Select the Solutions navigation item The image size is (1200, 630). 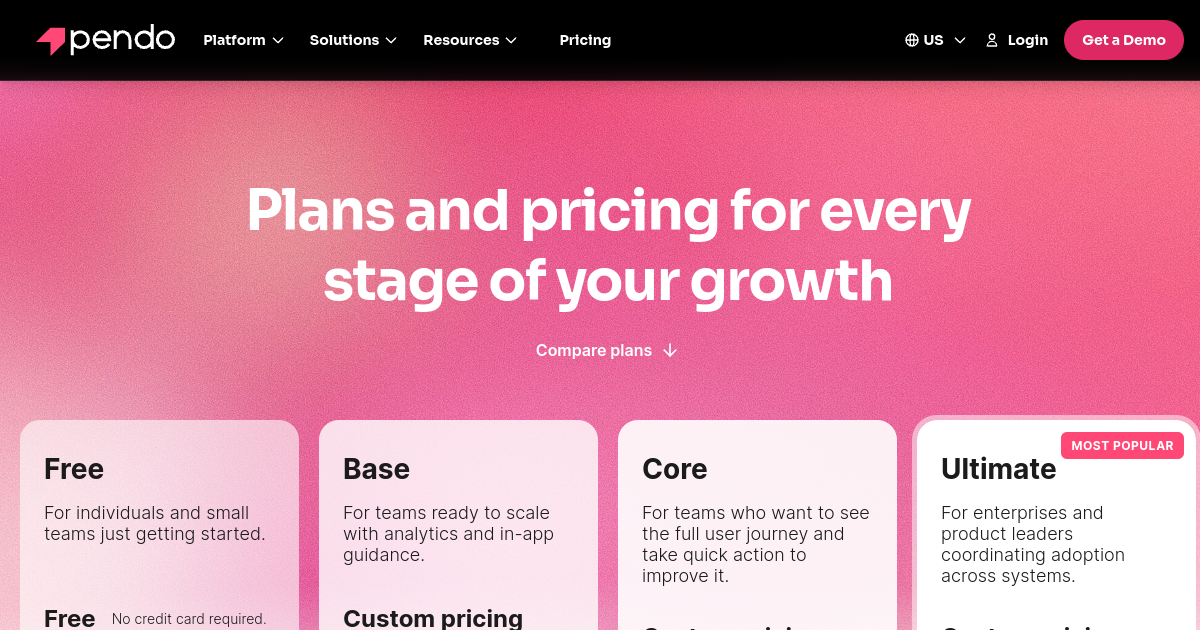point(344,40)
